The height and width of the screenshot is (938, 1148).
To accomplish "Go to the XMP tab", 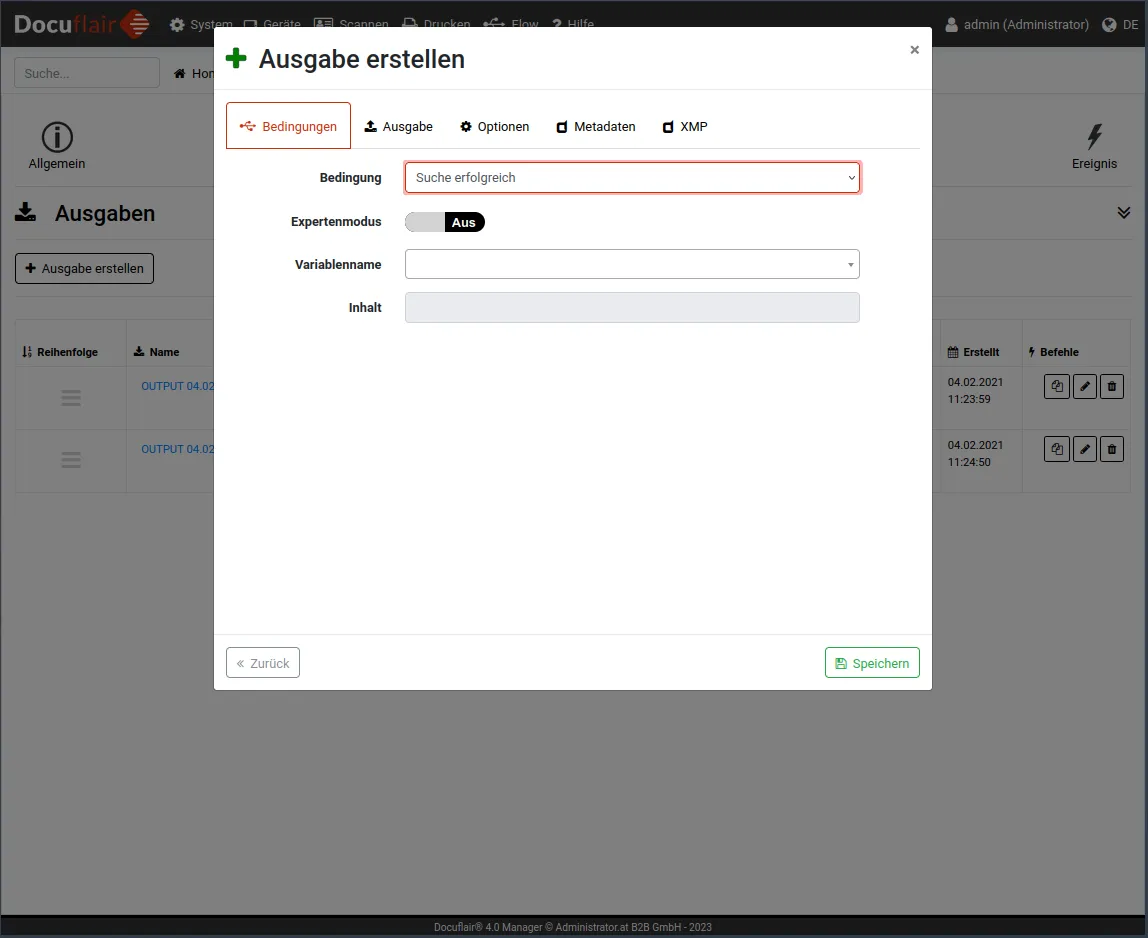I will [x=685, y=127].
